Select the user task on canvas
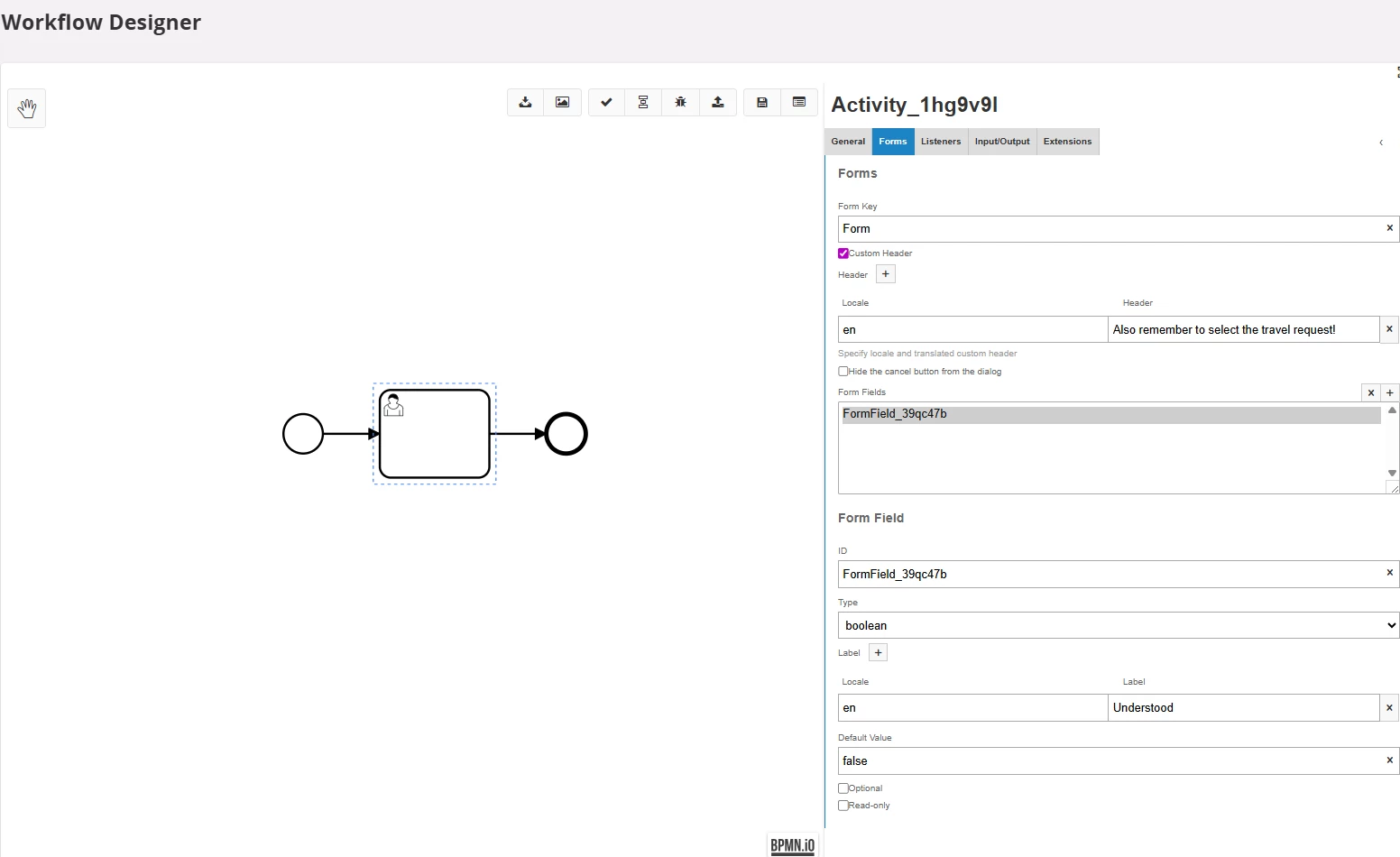This screenshot has width=1400, height=857. click(x=435, y=434)
